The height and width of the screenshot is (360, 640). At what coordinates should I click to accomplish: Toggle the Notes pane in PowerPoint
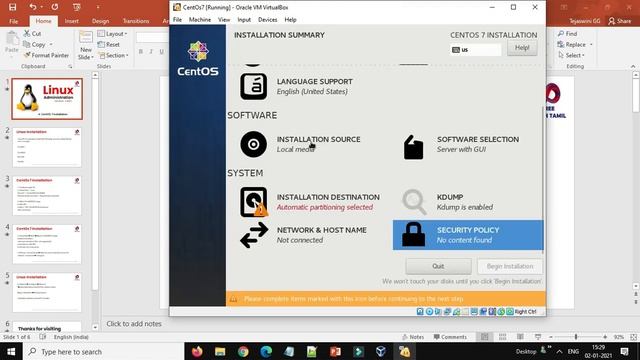coord(413,337)
